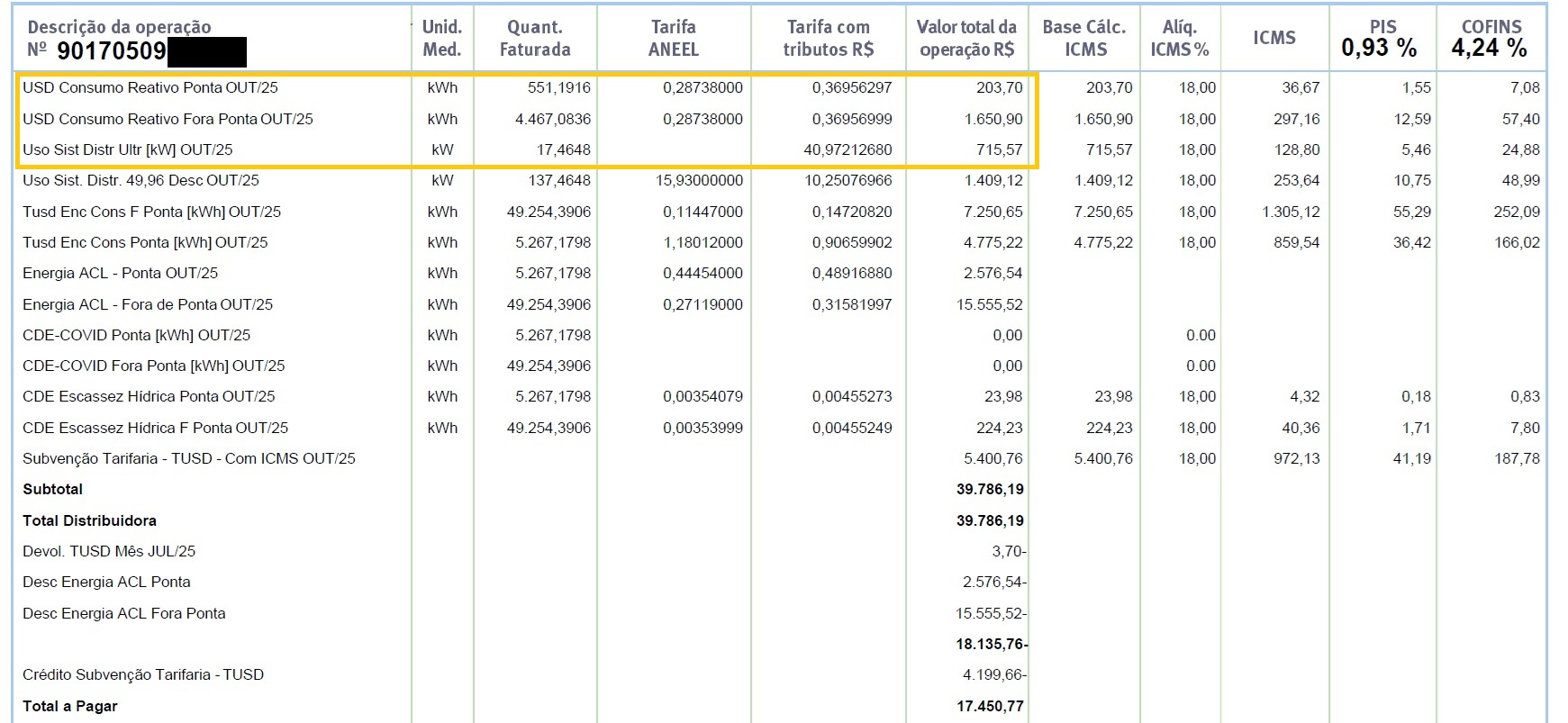Select tariff value "40,97212680"

click(x=847, y=149)
